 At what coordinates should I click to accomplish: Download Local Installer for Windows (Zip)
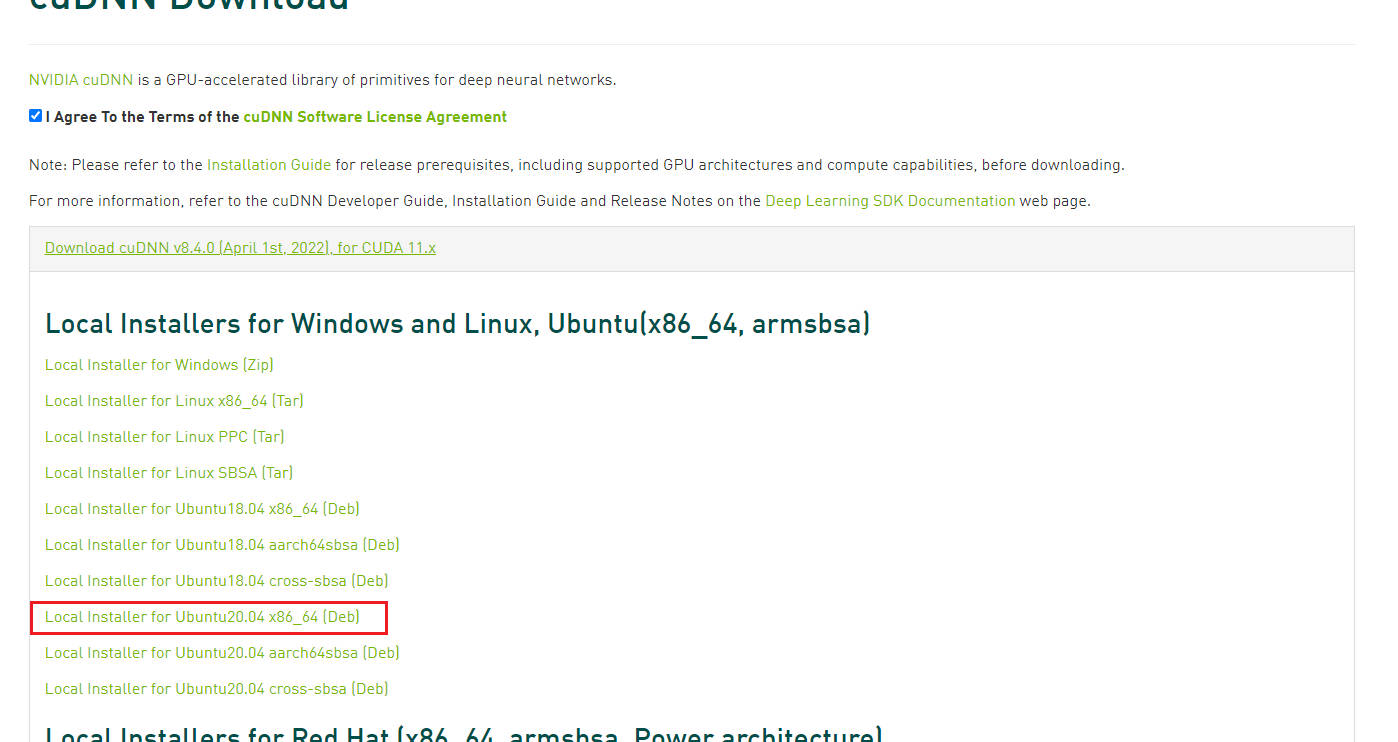click(159, 365)
